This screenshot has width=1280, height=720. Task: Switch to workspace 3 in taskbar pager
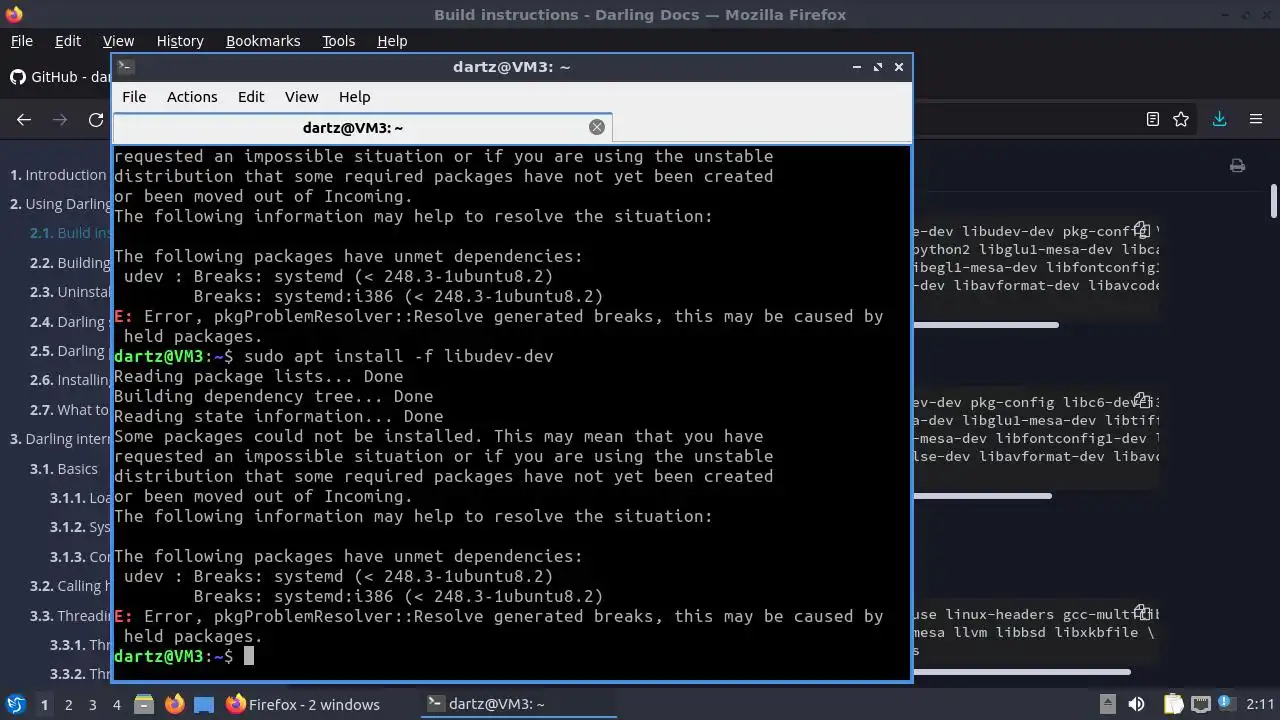(x=92, y=705)
